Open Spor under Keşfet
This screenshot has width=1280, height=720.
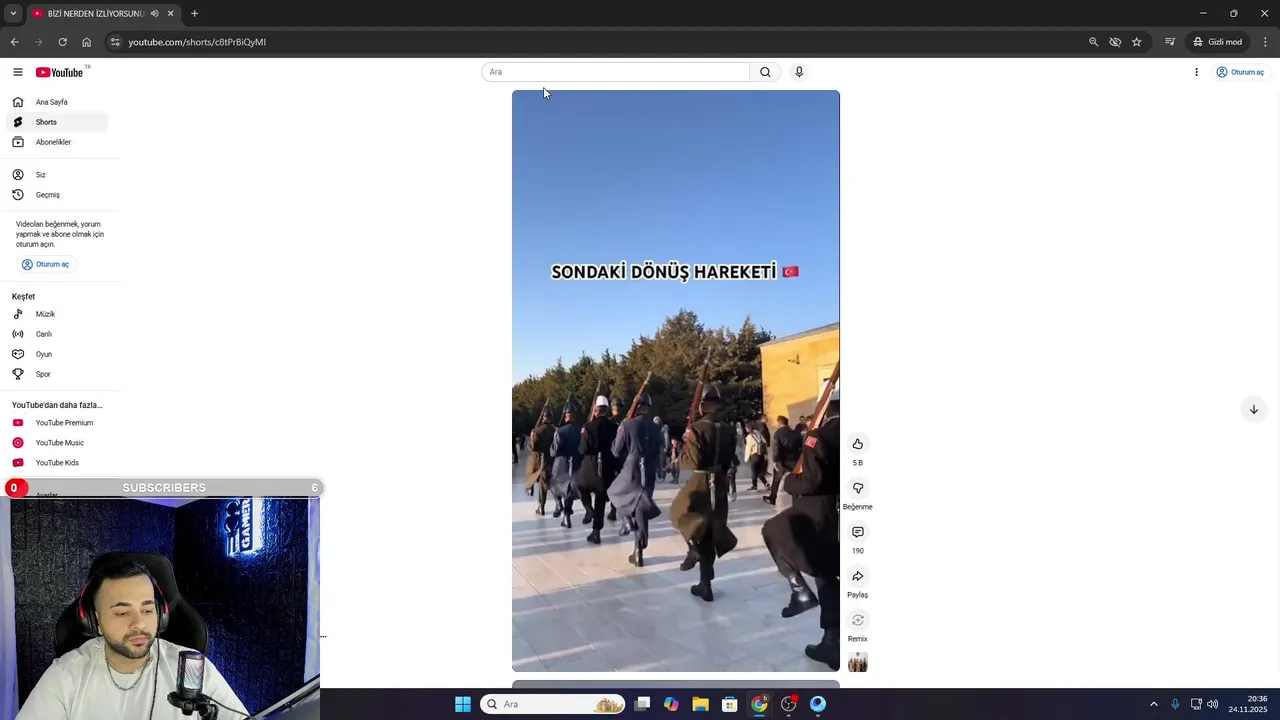[57, 374]
